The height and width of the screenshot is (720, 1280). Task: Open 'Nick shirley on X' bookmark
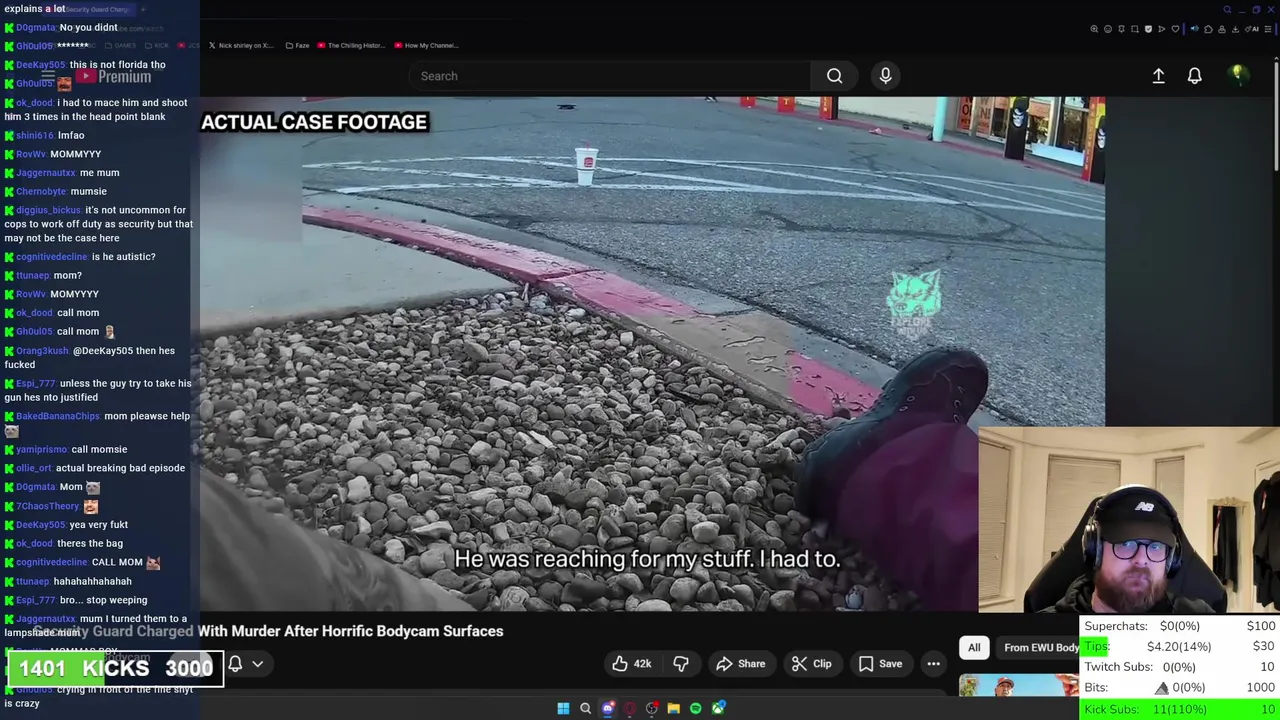click(240, 45)
